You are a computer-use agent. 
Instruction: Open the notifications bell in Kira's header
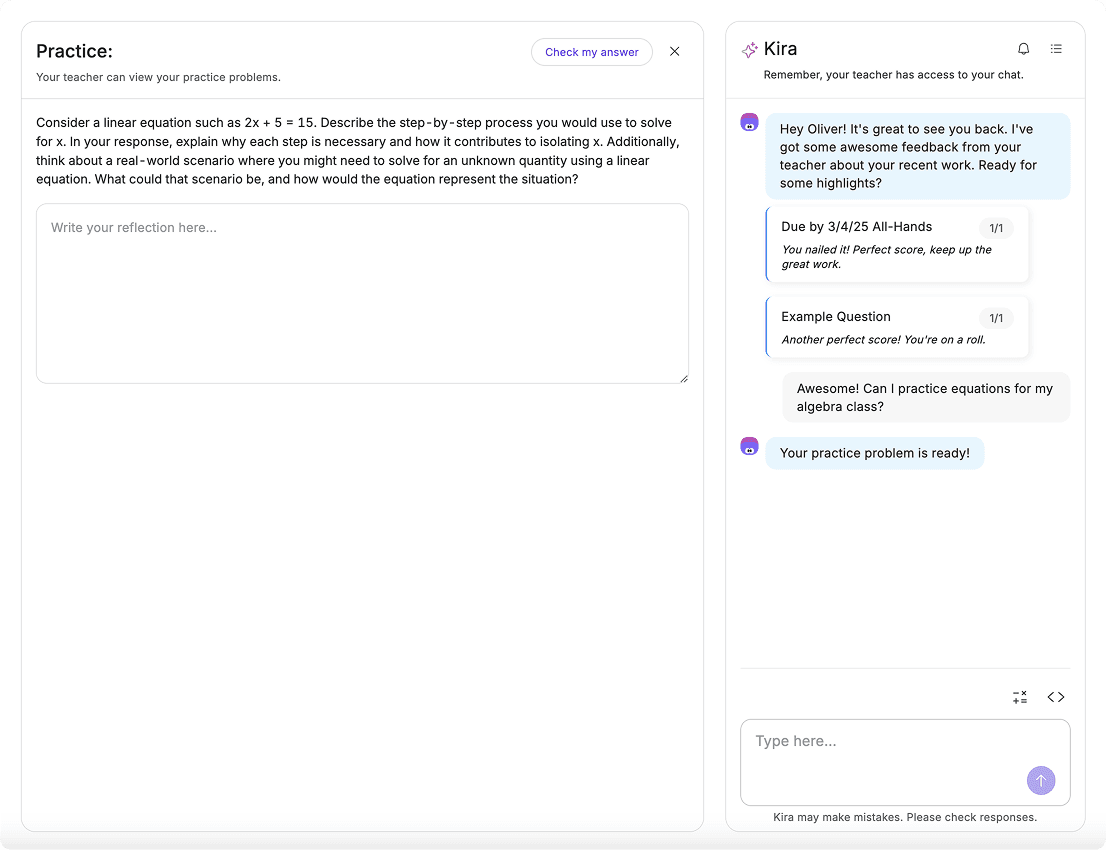click(1023, 49)
